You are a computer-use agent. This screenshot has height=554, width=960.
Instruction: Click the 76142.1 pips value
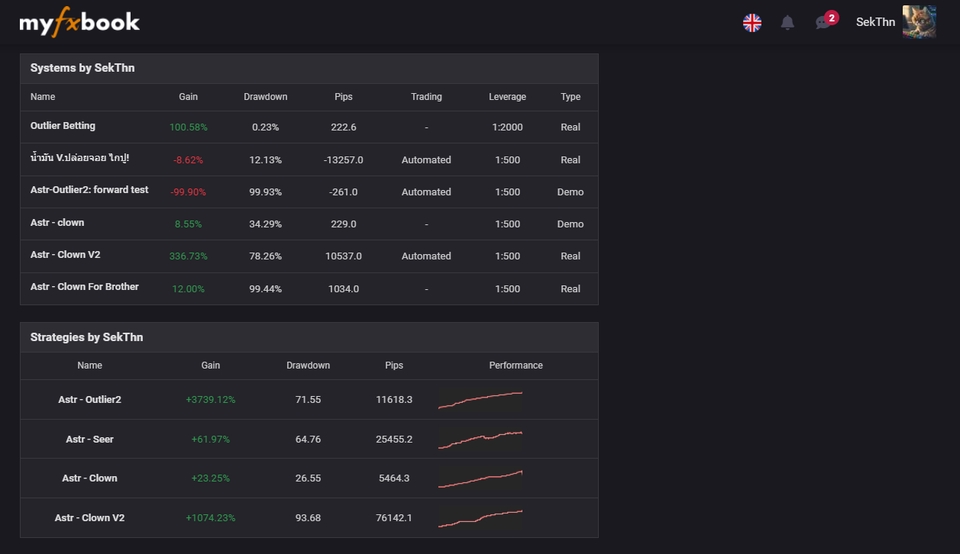tap(394, 518)
